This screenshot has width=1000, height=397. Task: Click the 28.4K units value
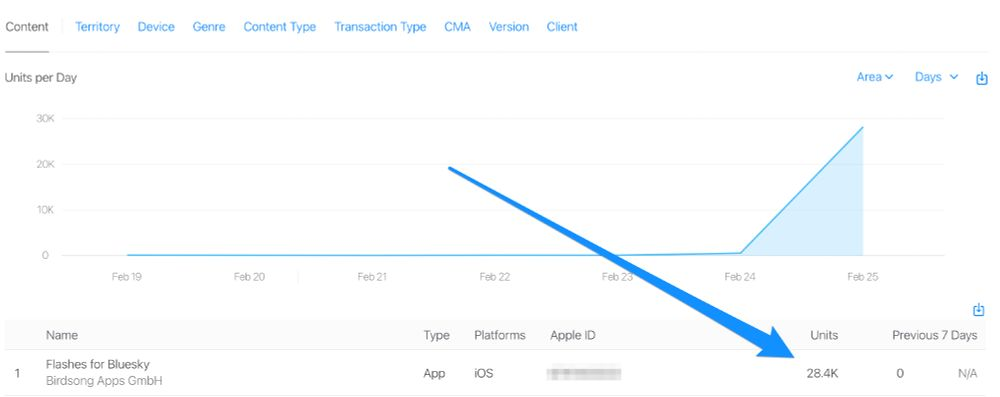(x=822, y=373)
